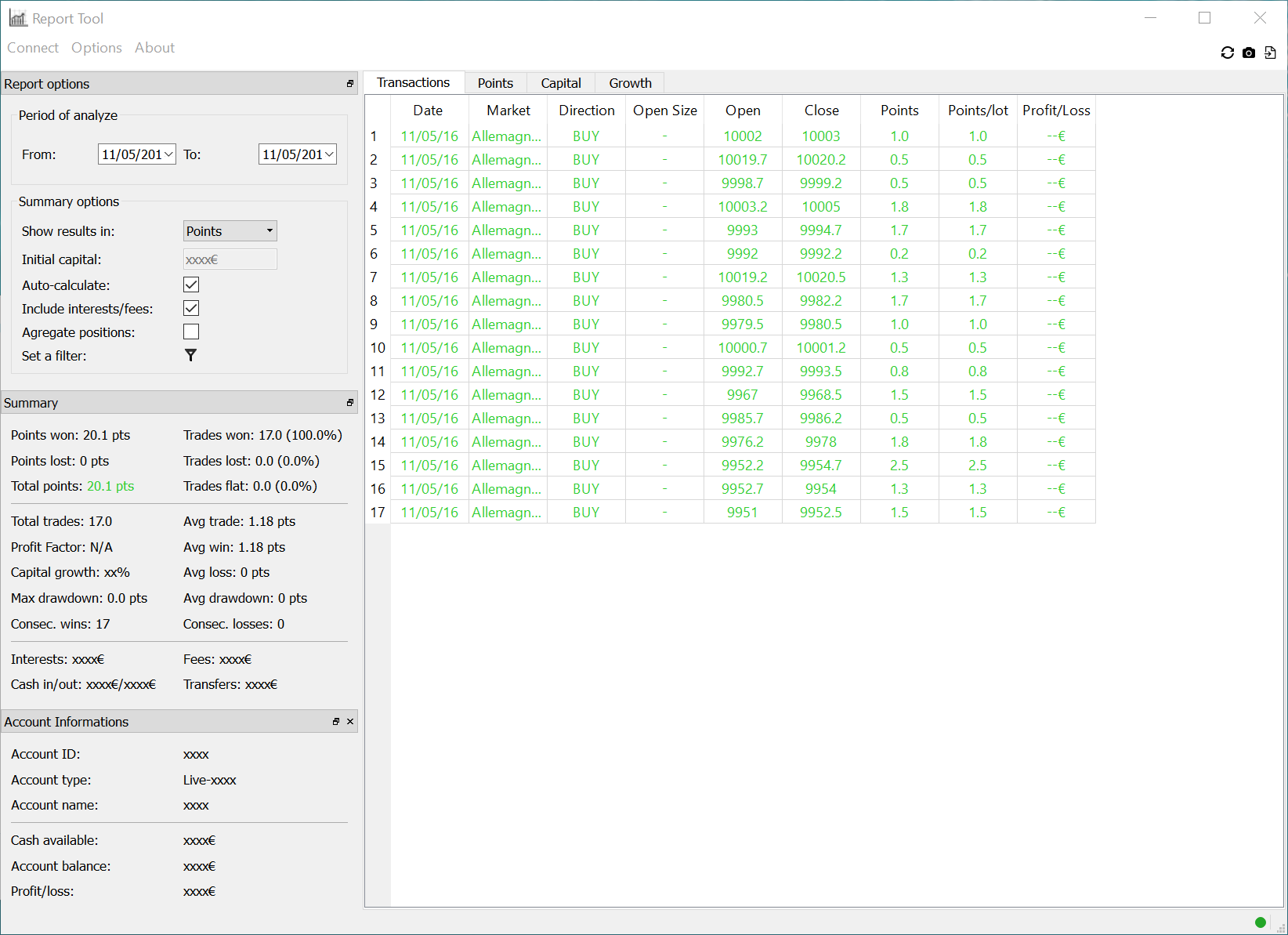Click Open value 9993 in row 5
This screenshot has width=1288, height=935.
coord(743,230)
